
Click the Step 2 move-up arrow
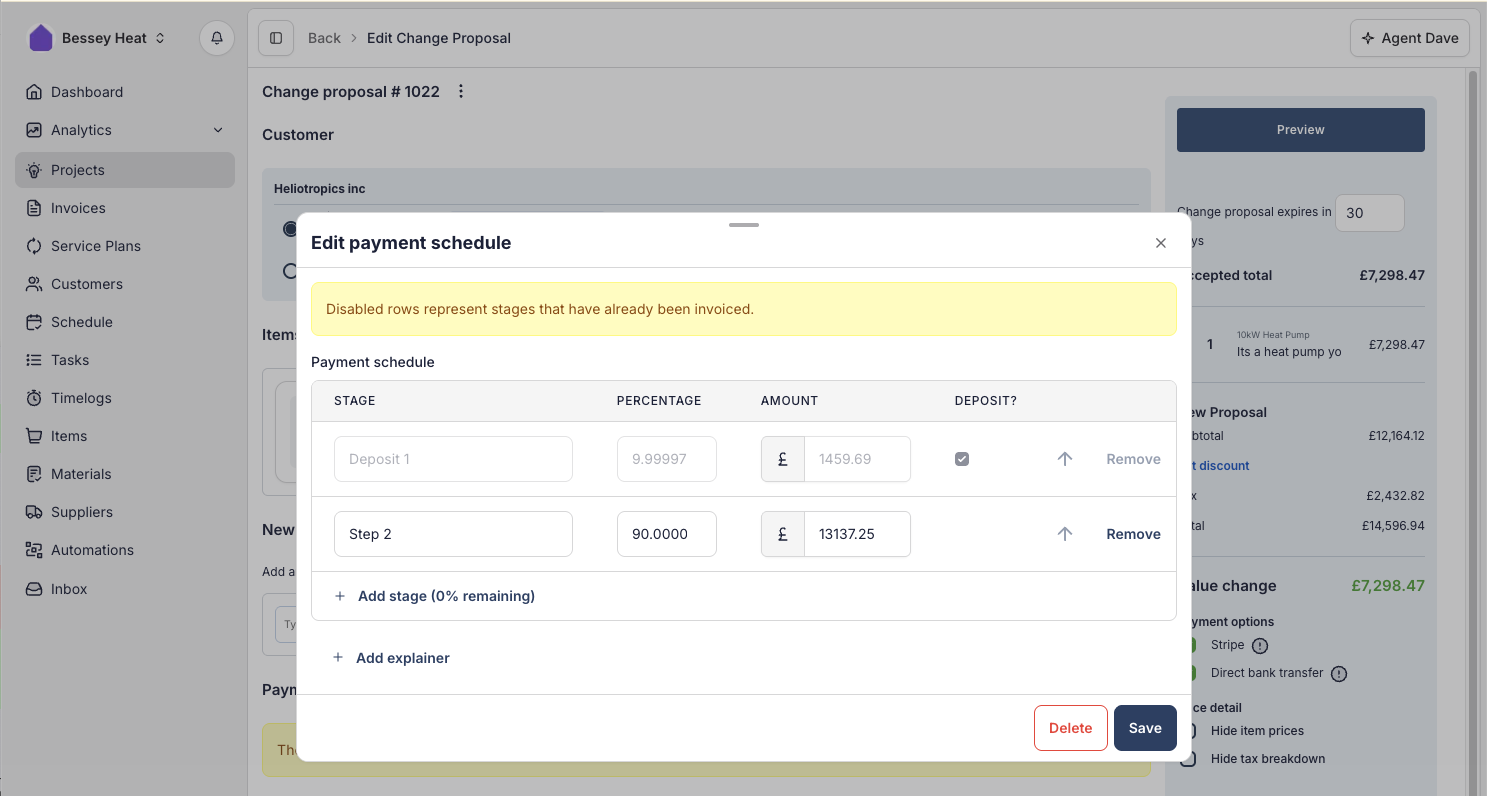coord(1064,534)
